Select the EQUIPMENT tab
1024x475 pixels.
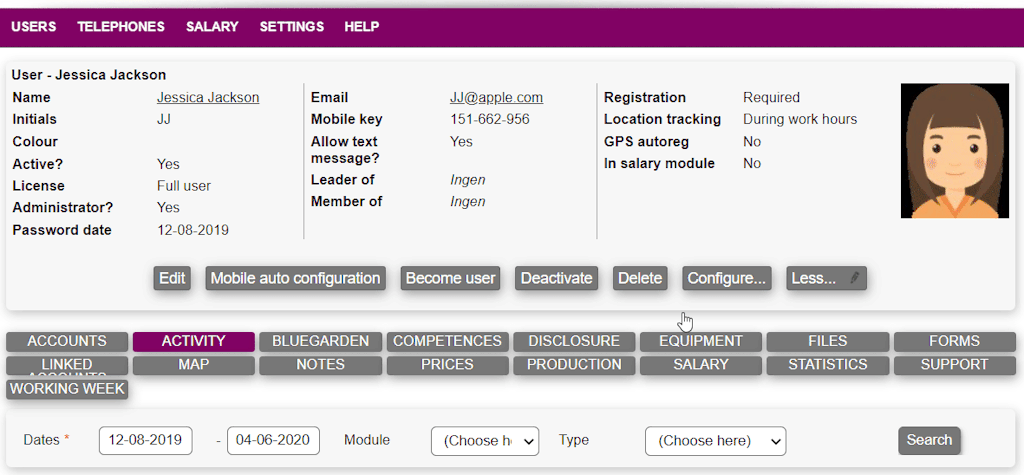(701, 341)
